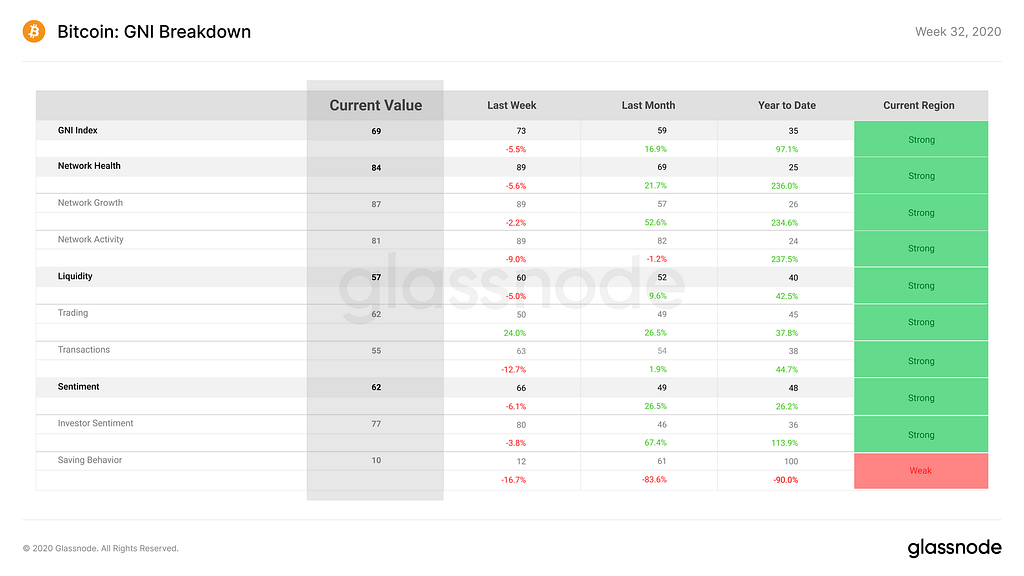Click the red Weak region cell

click(920, 471)
